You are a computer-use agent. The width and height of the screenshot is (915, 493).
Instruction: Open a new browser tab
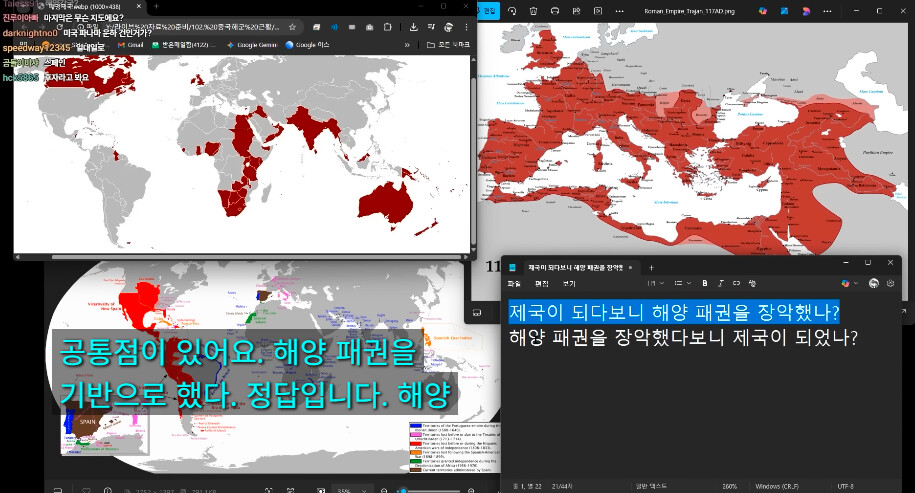(156, 6)
